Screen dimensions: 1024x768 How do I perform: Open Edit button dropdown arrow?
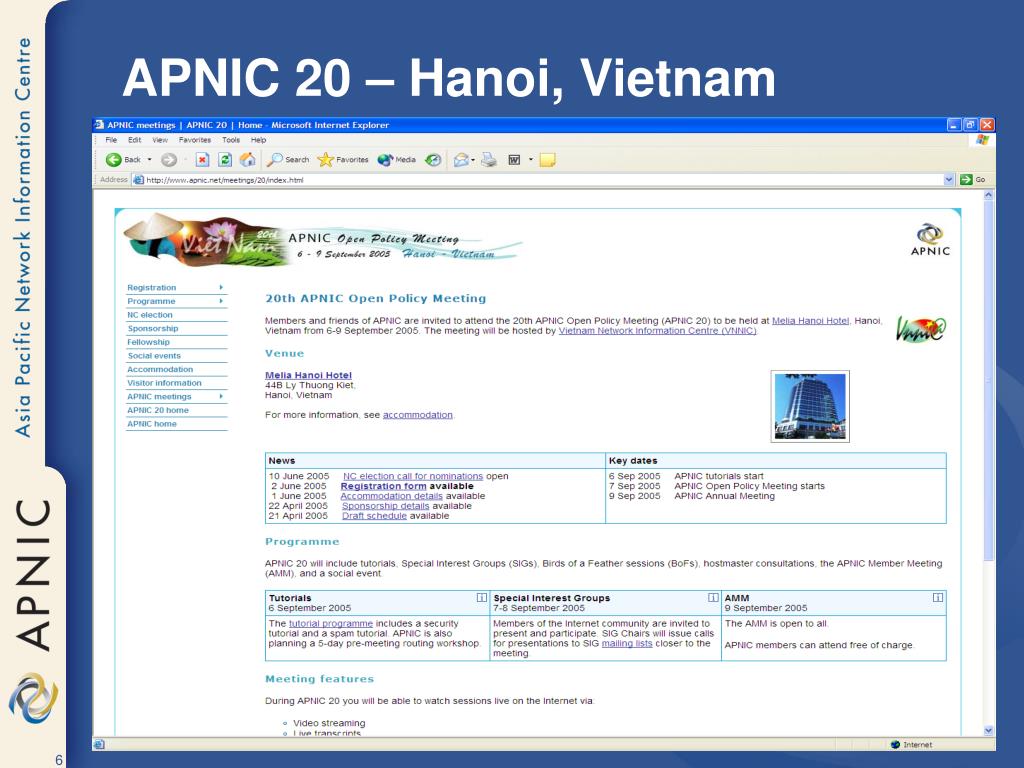tap(530, 159)
